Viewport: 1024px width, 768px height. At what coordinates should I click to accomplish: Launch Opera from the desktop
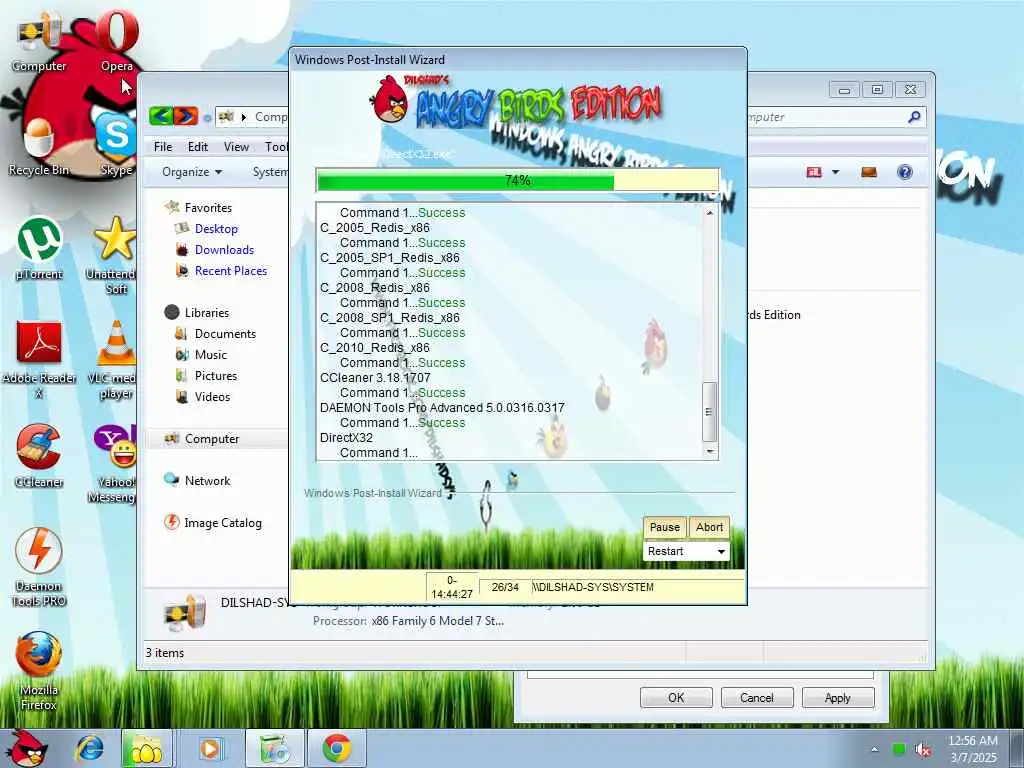(117, 40)
